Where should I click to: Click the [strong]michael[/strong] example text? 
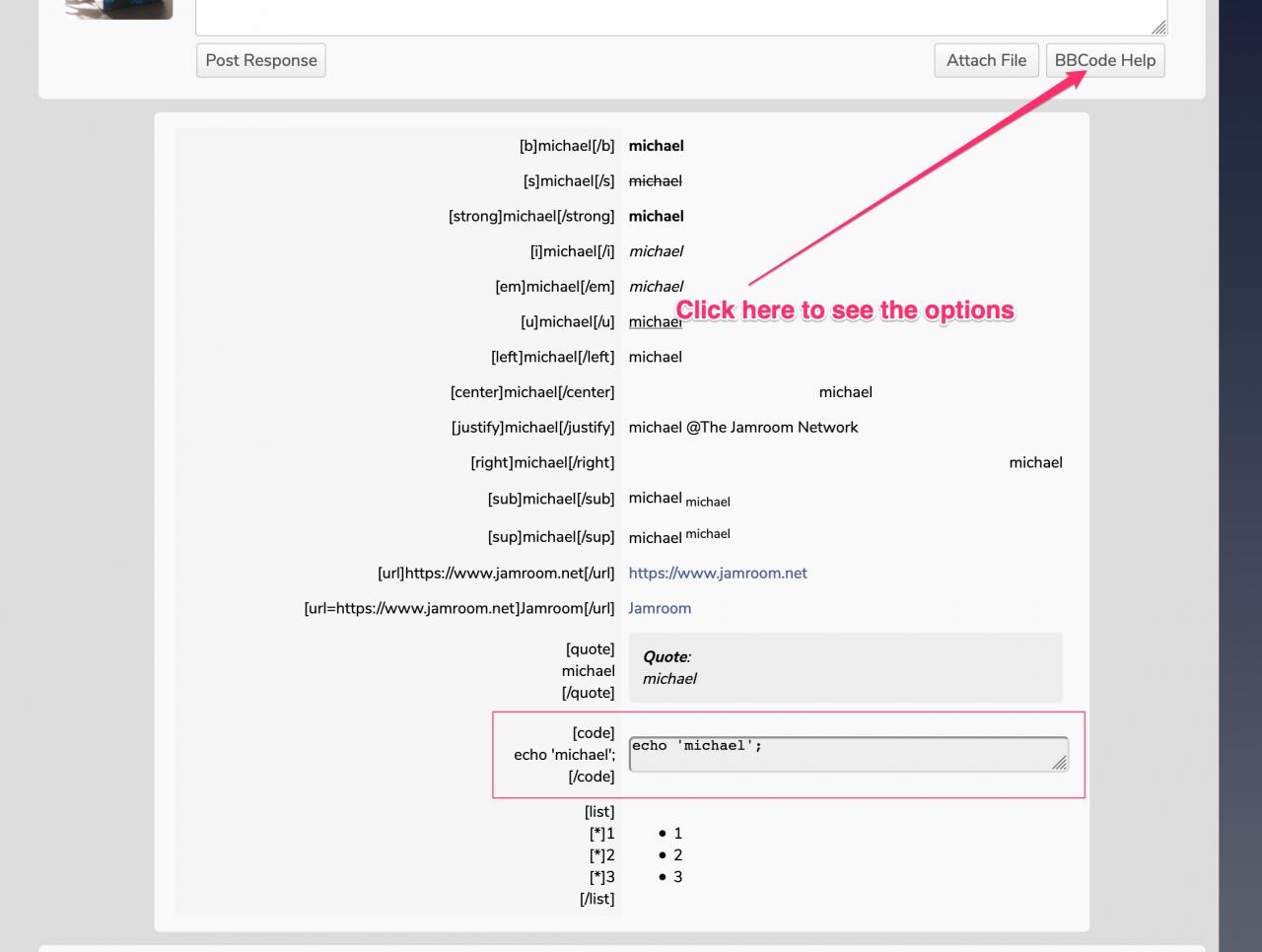click(531, 216)
